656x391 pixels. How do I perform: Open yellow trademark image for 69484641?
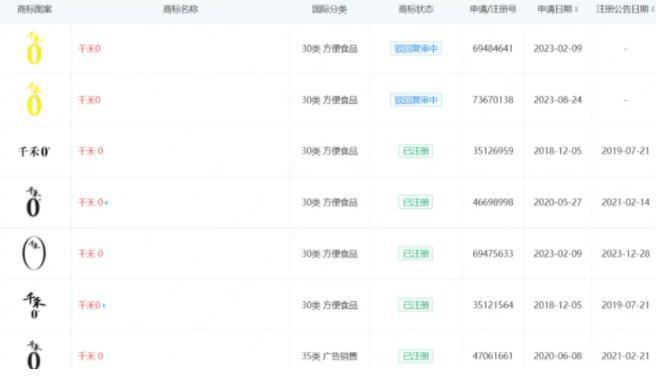pos(34,49)
